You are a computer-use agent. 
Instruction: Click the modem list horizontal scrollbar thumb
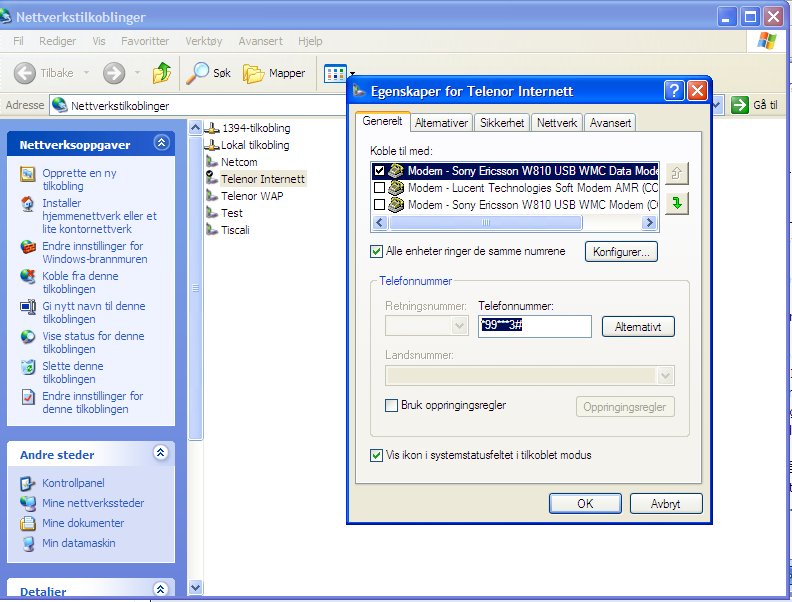(485, 223)
